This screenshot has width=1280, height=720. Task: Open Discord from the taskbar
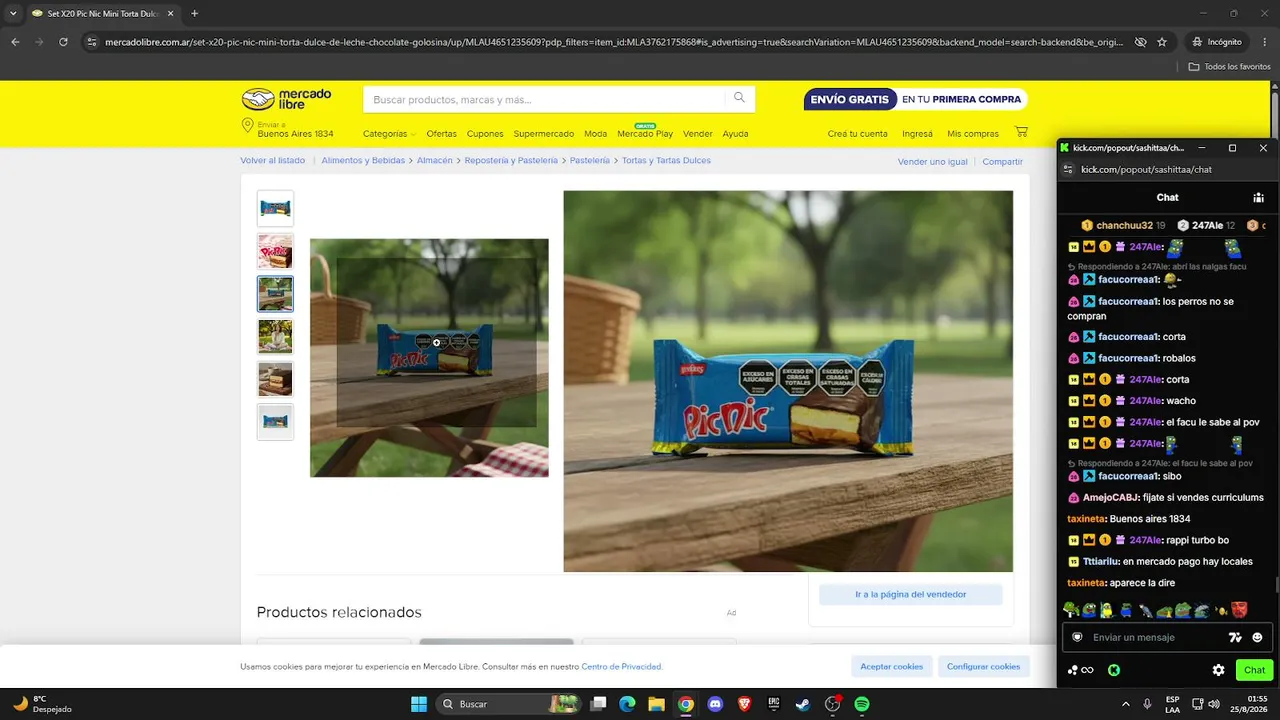tap(715, 704)
